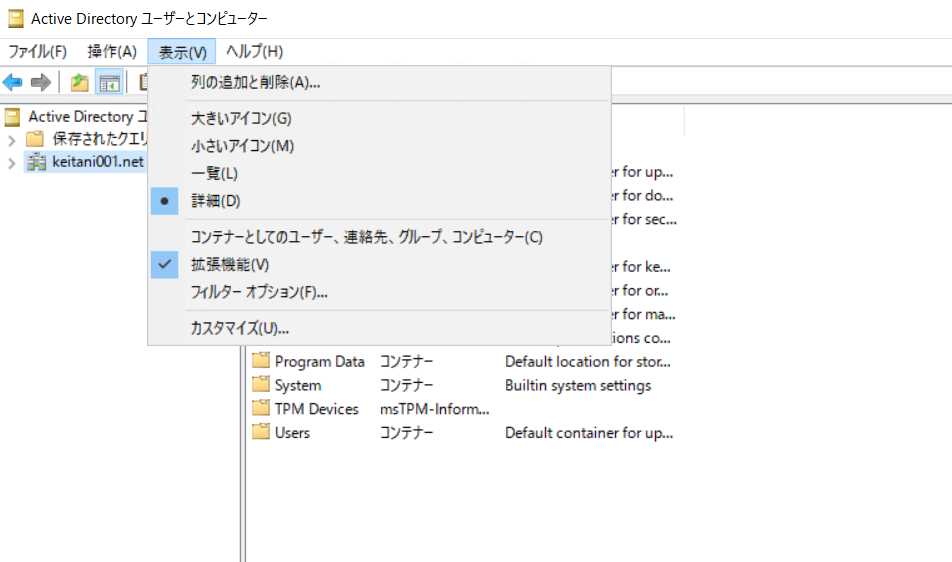This screenshot has height=562, width=952.
Task: Click the Forward arrow toolbar icon
Action: tap(41, 82)
